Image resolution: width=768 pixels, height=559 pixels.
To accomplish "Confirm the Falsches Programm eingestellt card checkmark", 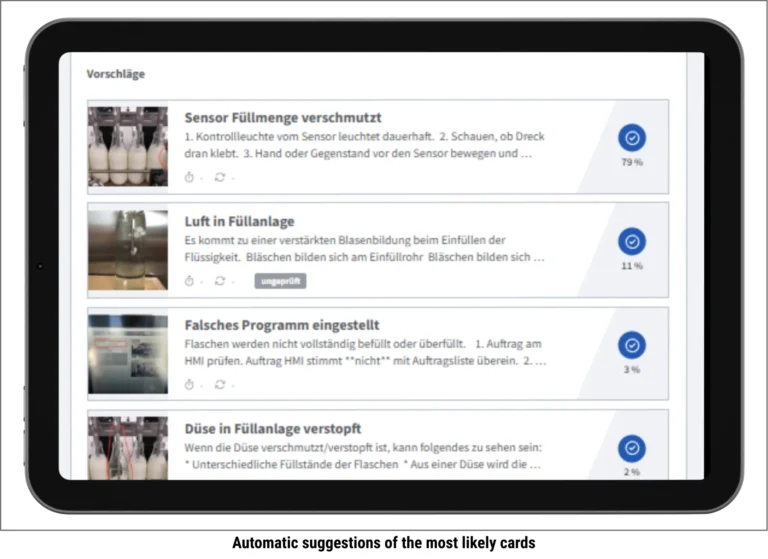I will click(x=631, y=345).
